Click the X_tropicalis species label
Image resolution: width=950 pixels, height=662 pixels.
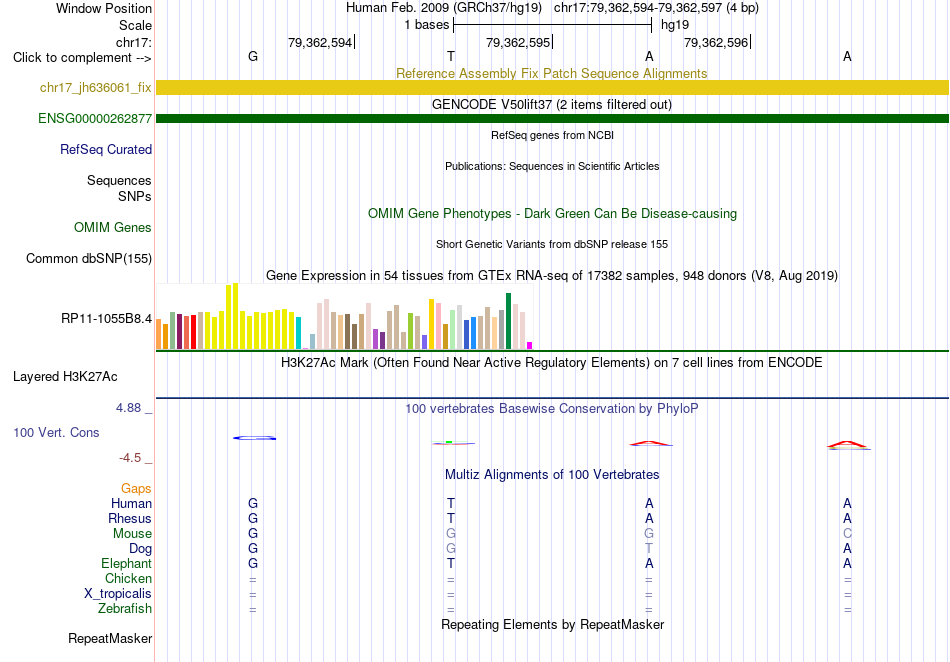118,594
